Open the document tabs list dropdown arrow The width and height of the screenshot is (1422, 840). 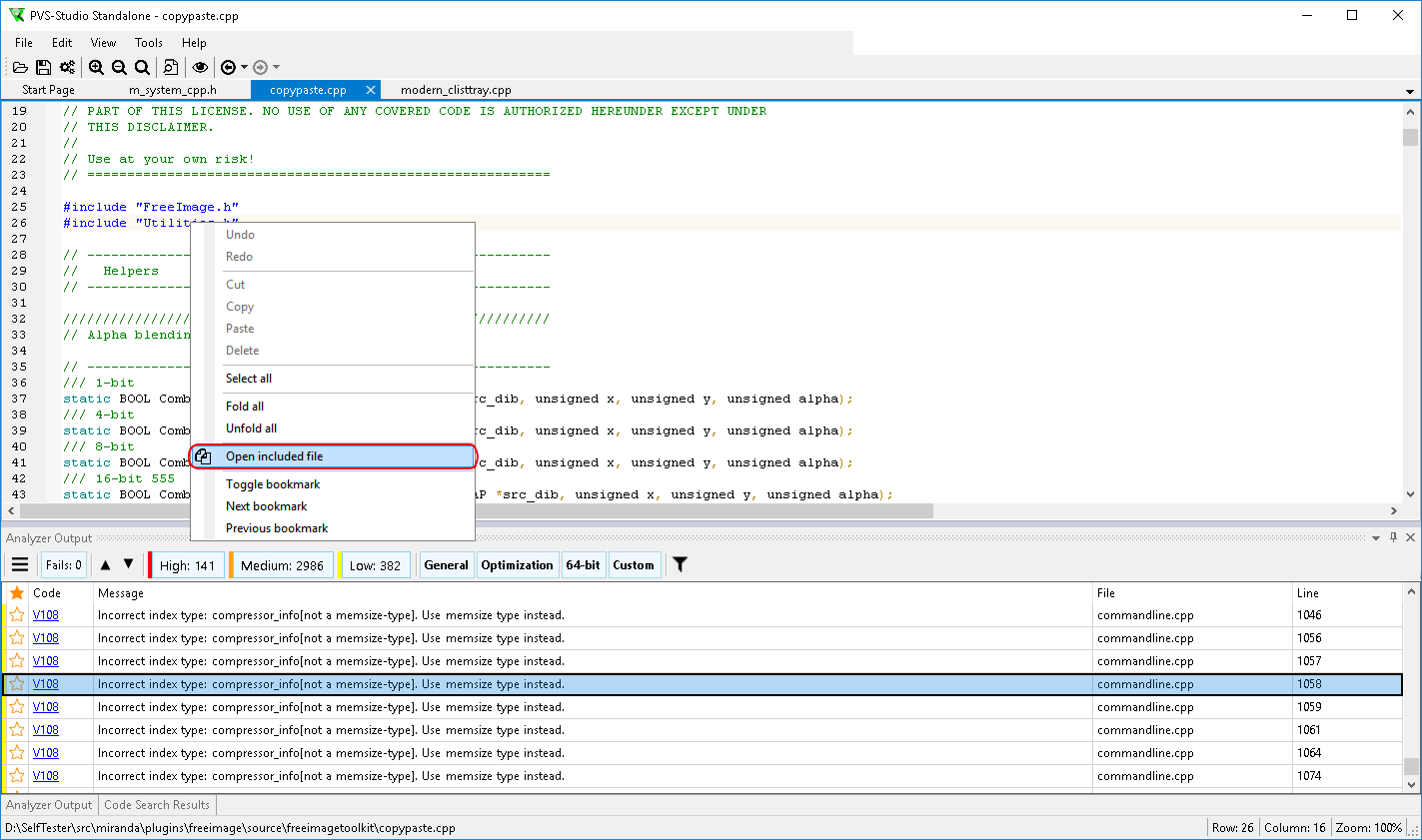tap(1409, 91)
